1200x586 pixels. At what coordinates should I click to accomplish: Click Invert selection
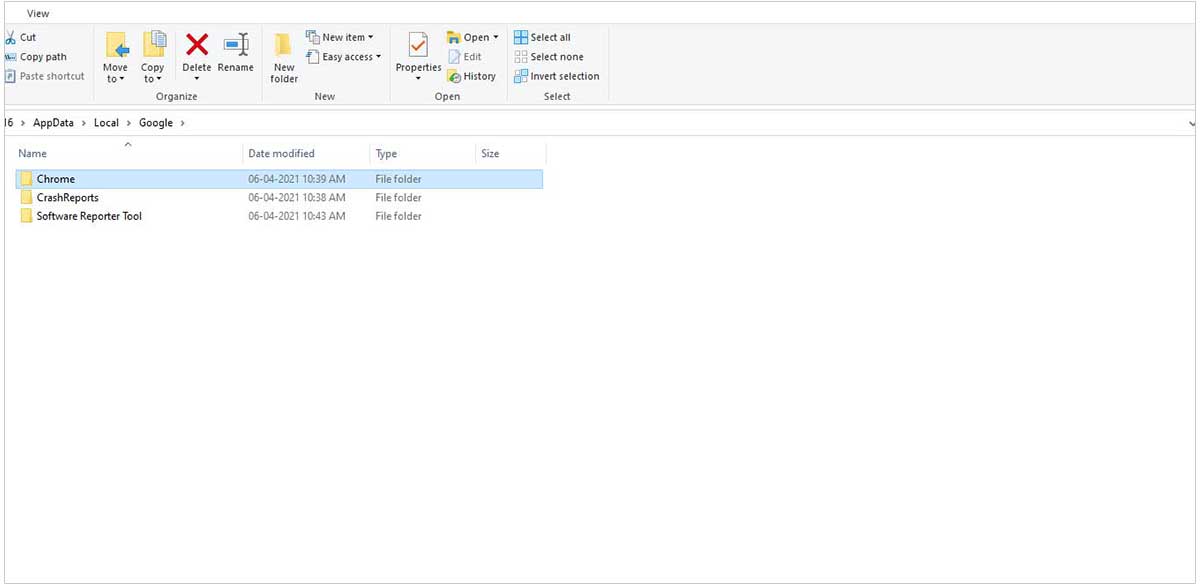(556, 76)
